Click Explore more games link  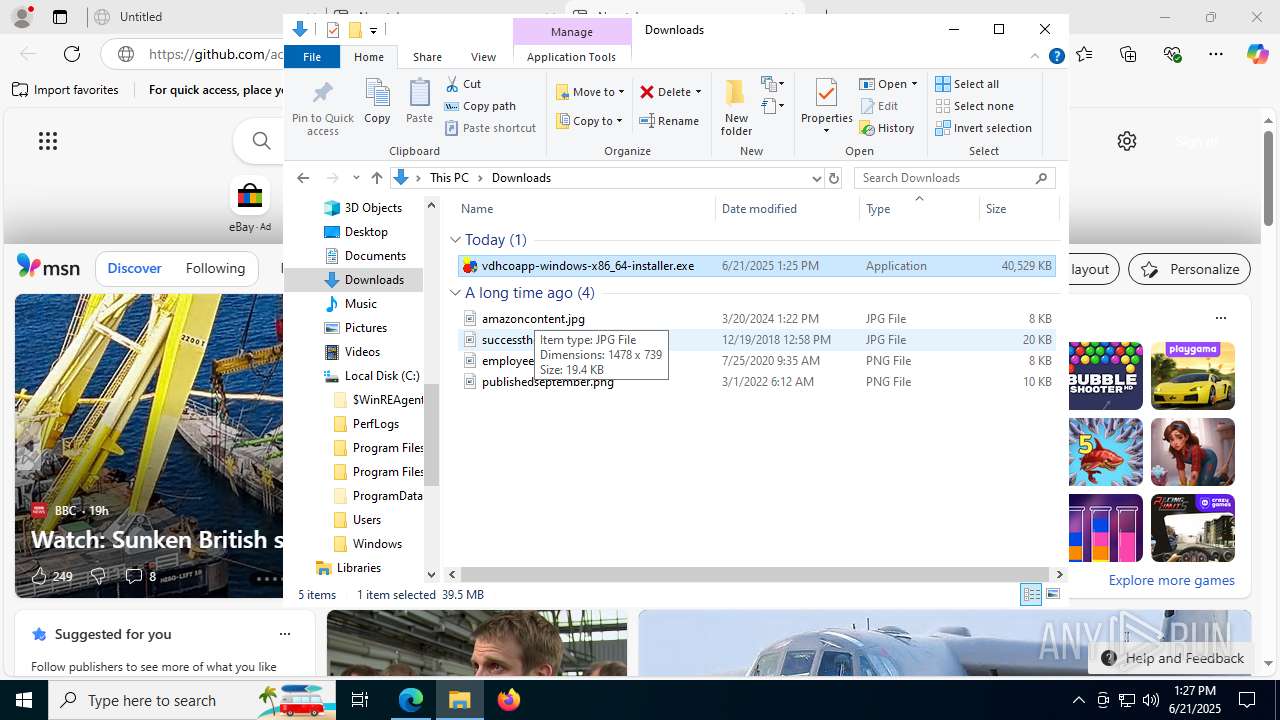point(1171,580)
